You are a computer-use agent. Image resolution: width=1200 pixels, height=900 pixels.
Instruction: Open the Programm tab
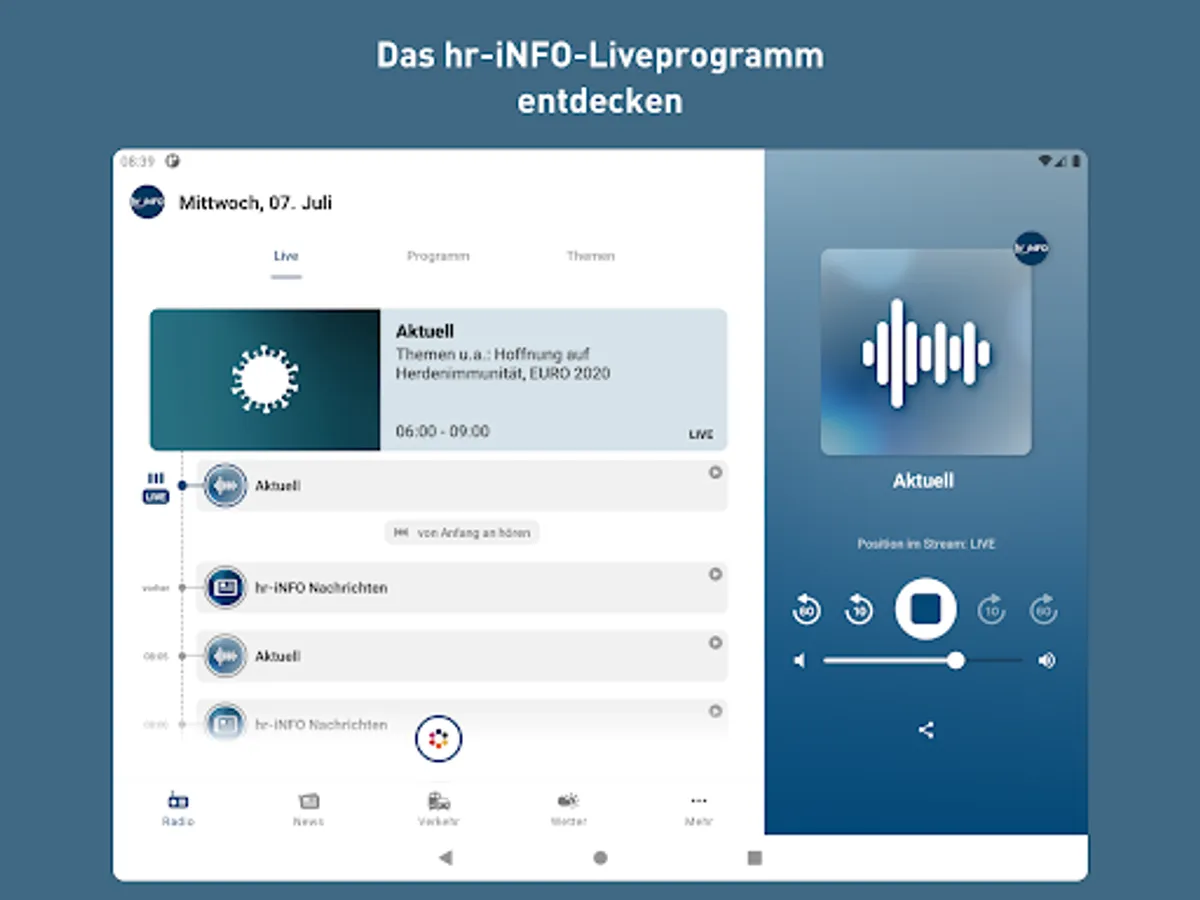[438, 256]
